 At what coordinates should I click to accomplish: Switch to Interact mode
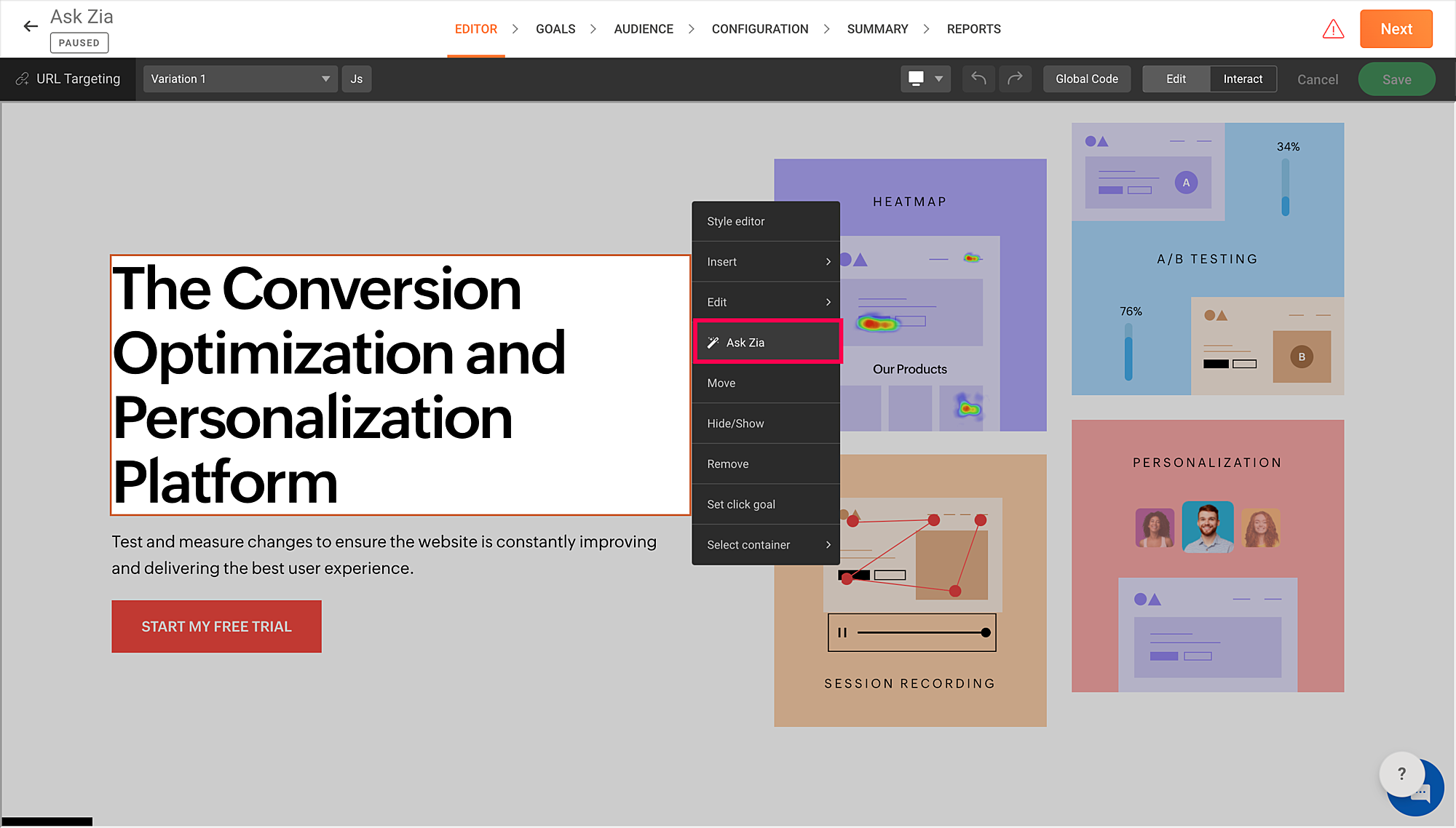tap(1243, 79)
